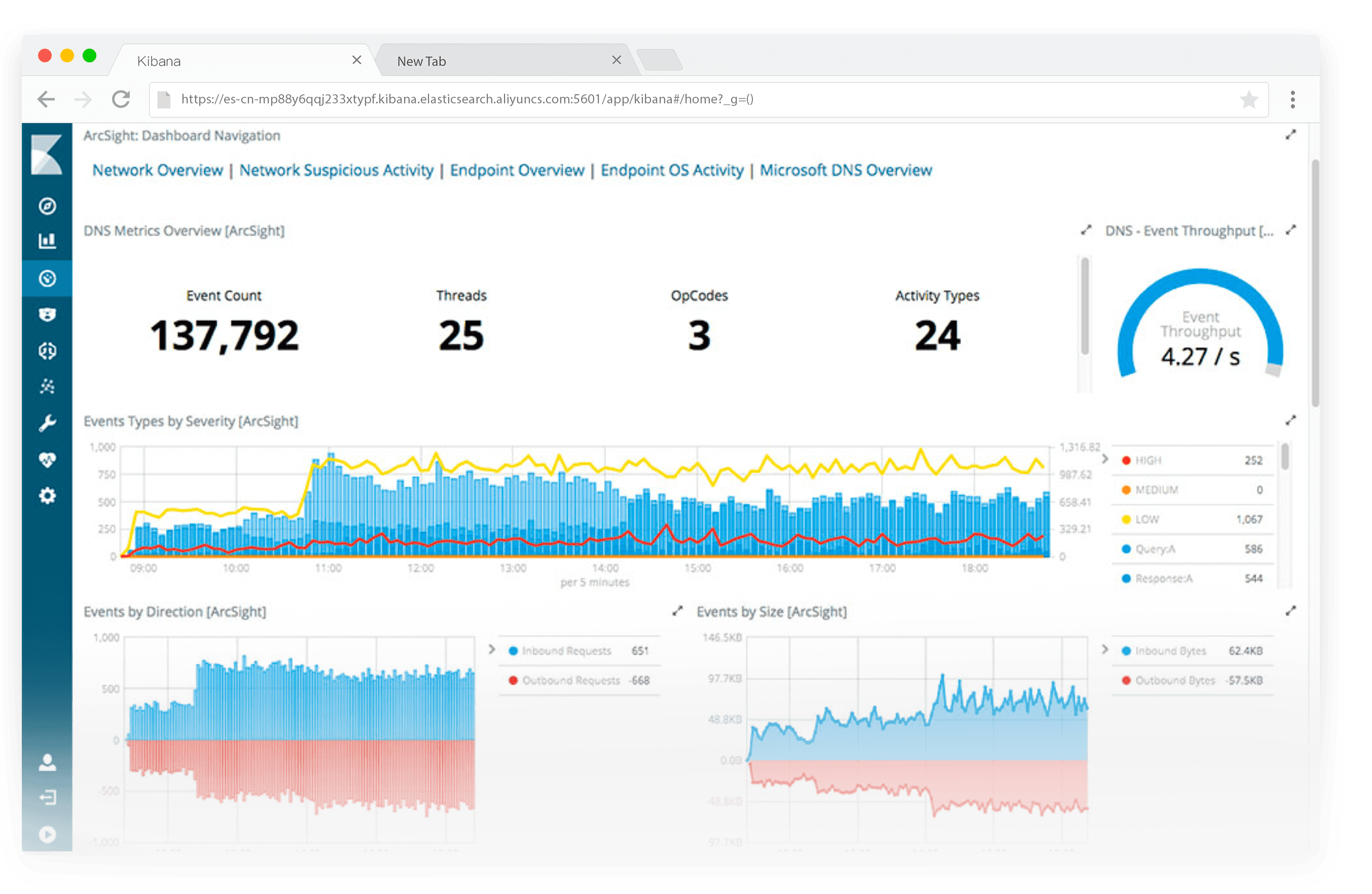Go back with browser back arrow
Screen dimensions: 1372x894
(x=46, y=99)
